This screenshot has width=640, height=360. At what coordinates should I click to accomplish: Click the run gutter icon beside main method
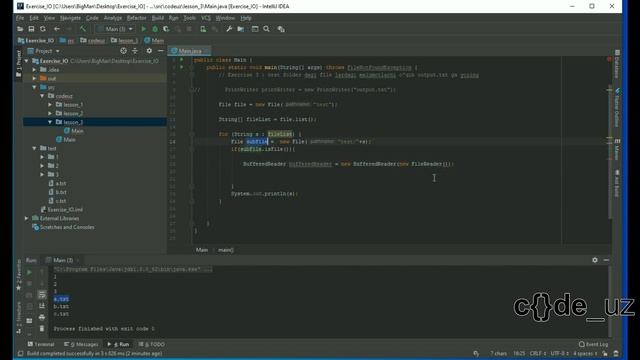point(182,67)
